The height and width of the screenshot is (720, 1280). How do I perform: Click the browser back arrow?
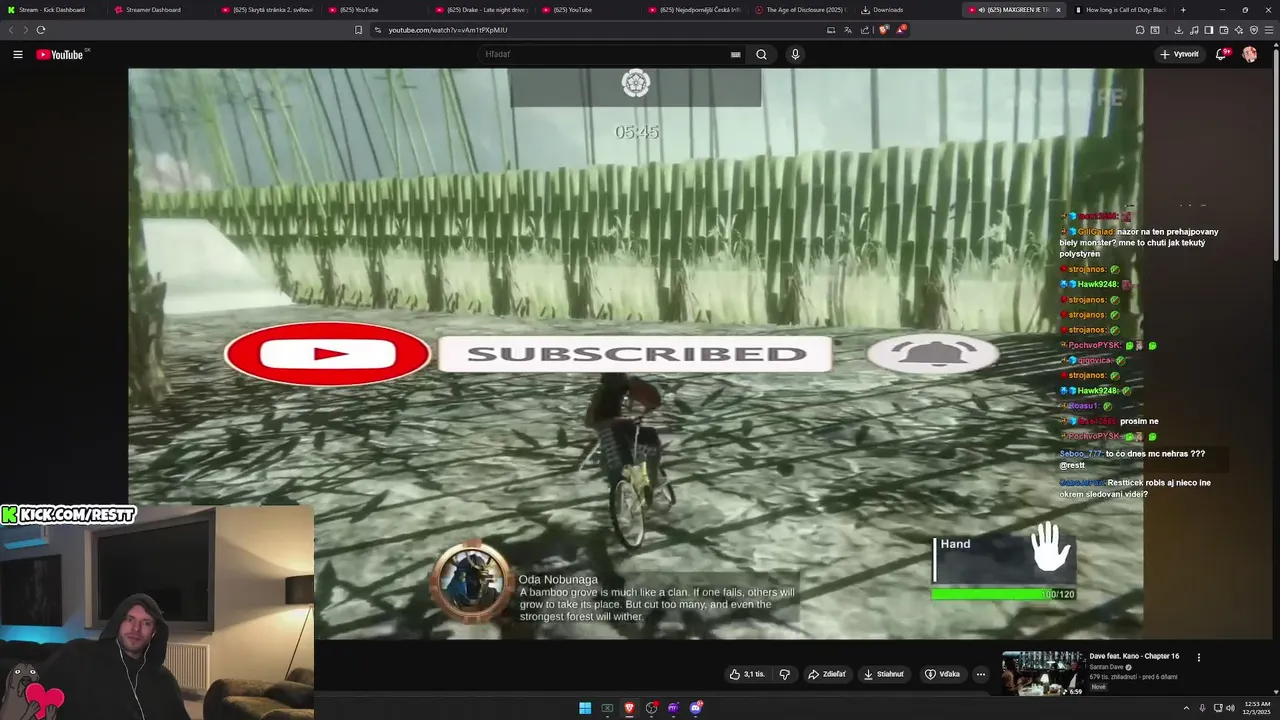pos(11,30)
